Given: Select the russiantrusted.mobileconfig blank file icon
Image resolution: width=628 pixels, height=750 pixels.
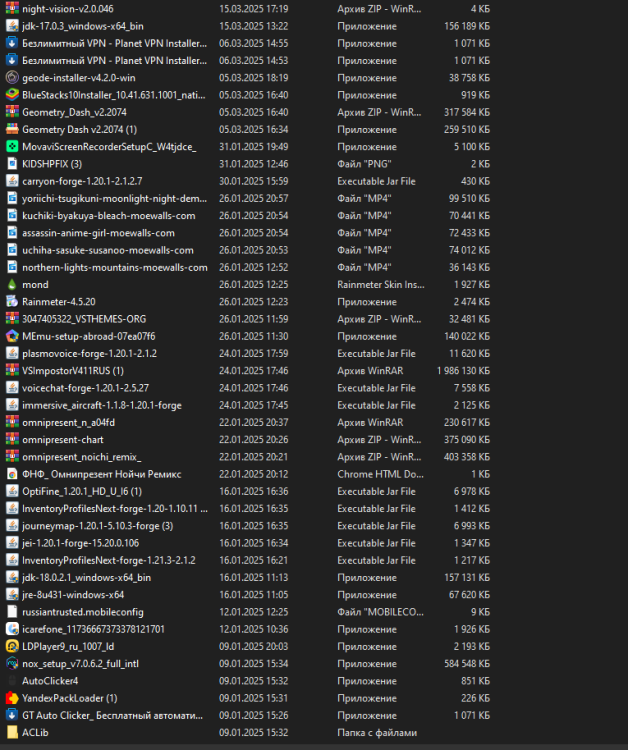Looking at the screenshot, I should pyautogui.click(x=12, y=612).
